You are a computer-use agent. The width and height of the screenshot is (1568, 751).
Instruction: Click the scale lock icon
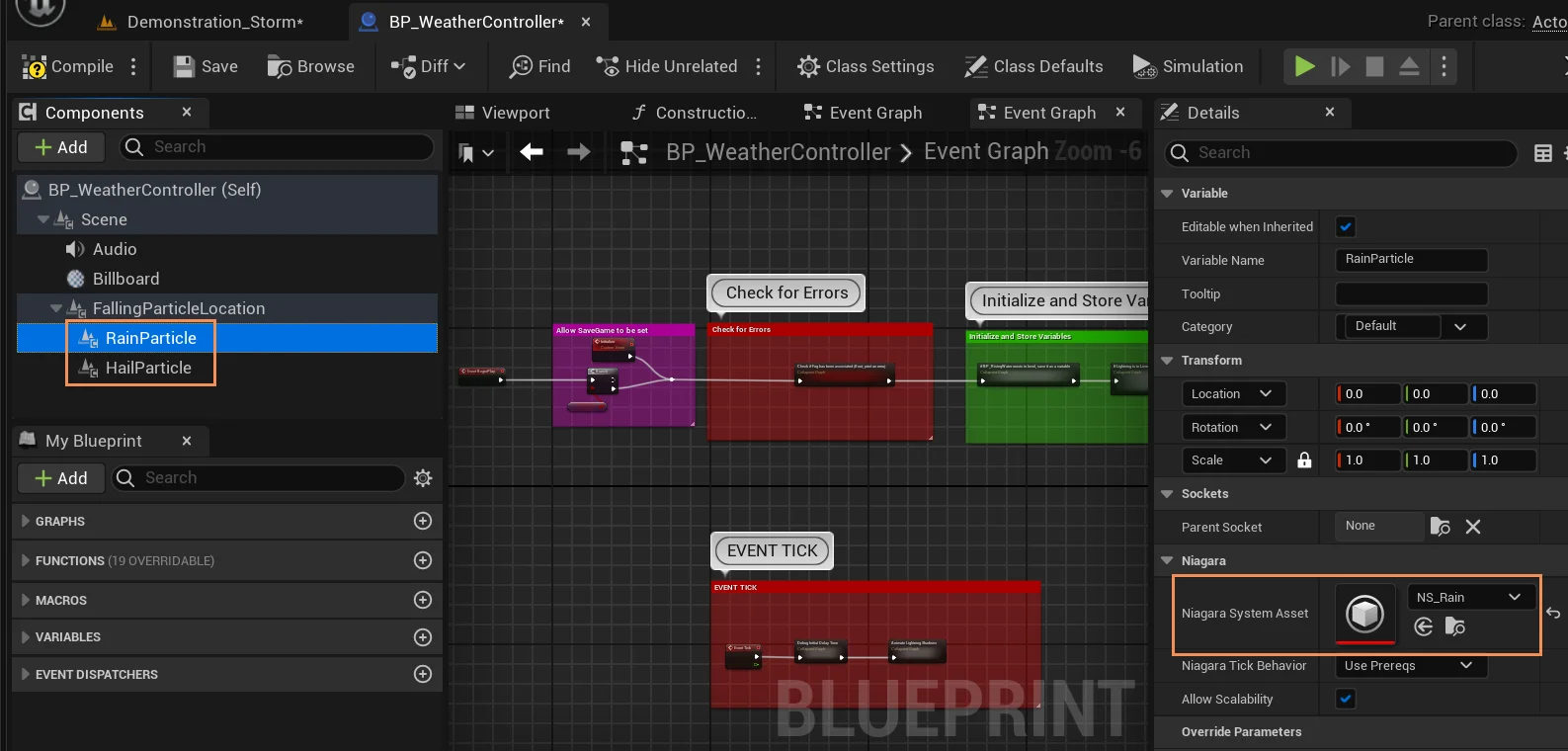pos(1304,460)
